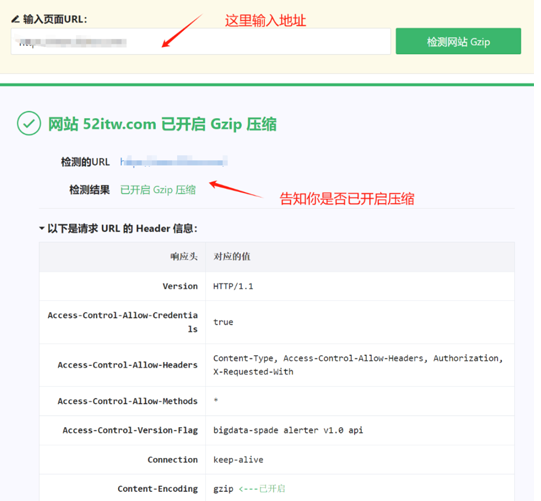Click the 以下是请求 URL 的 Header 信息 heading
This screenshot has width=541, height=501.
pos(122,228)
